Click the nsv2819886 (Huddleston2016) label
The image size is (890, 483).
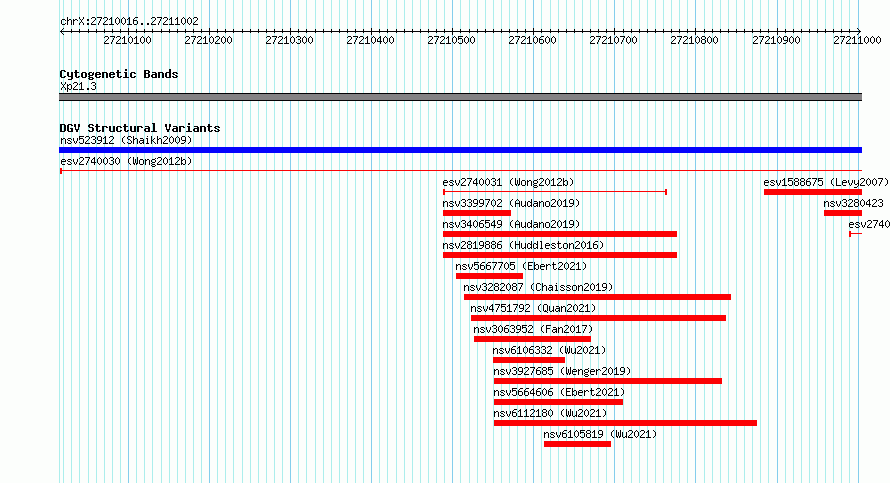[523, 245]
